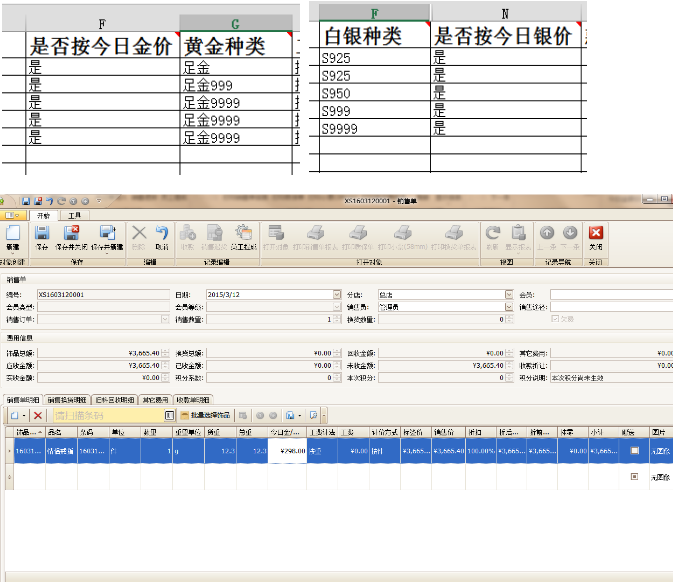Viewport: 673px width, 582px height.
Task: Open the salesperson (销售员) dropdown
Action: pyautogui.click(x=509, y=307)
